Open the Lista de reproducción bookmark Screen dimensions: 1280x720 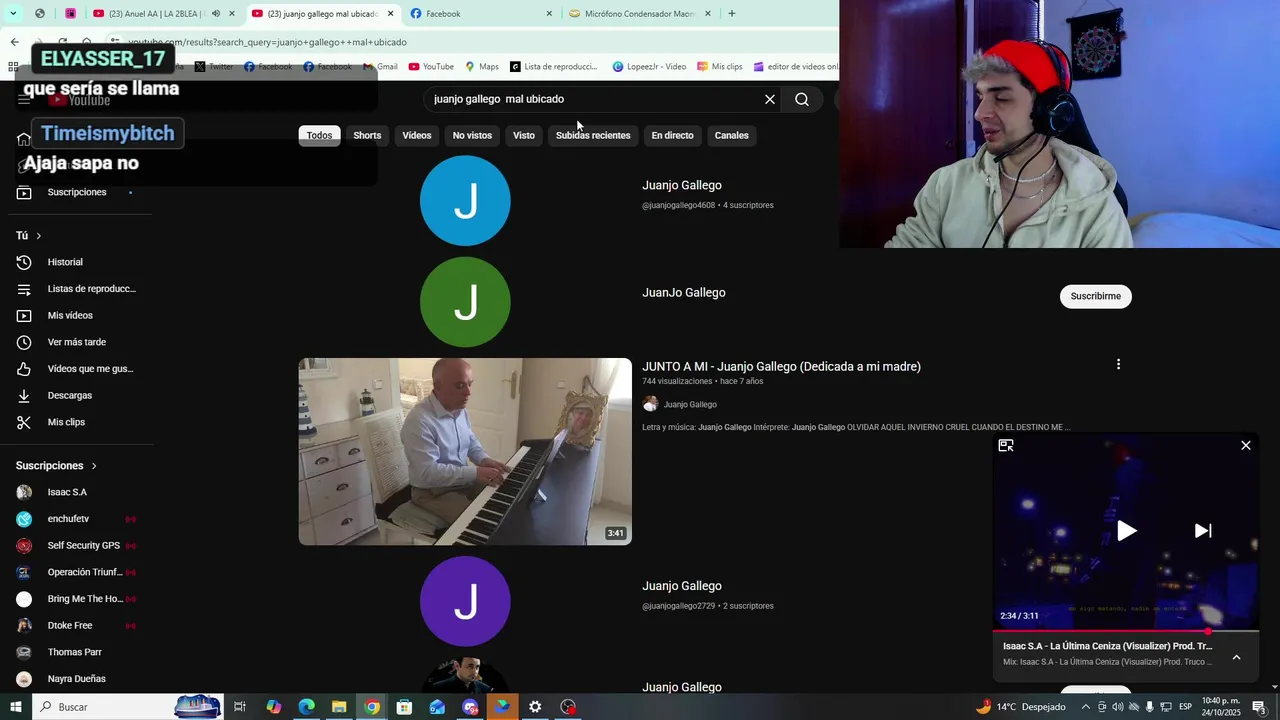coord(553,67)
